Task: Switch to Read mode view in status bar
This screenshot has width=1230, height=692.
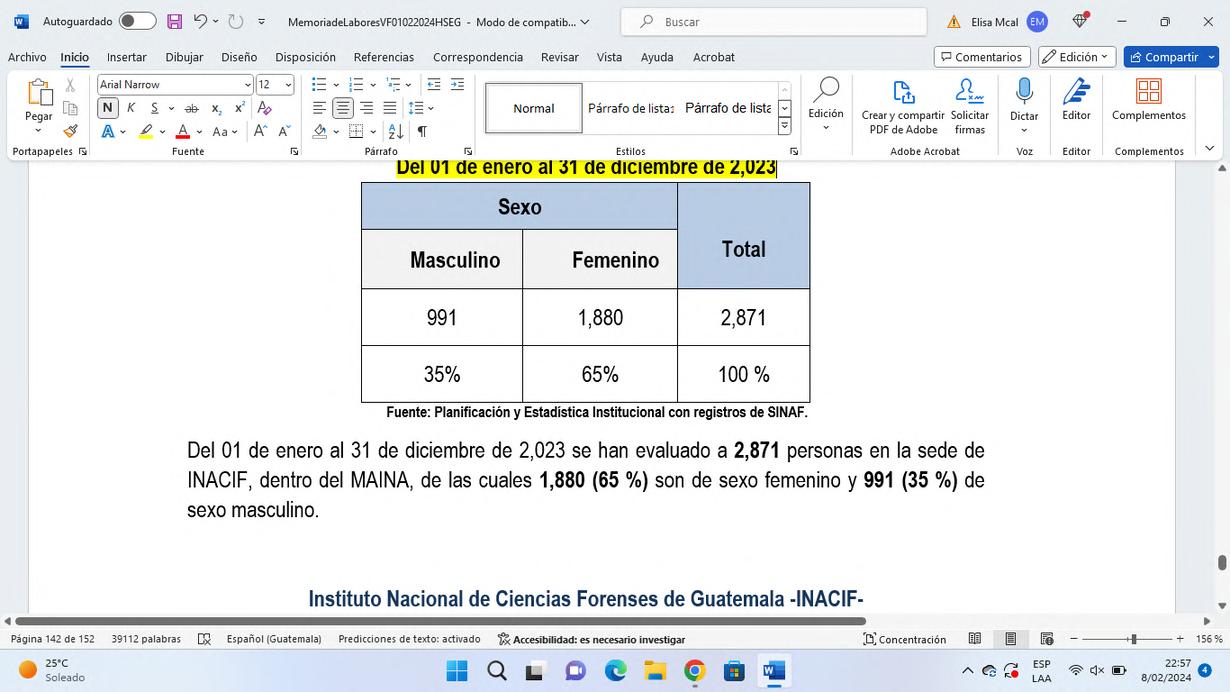Action: [975, 639]
